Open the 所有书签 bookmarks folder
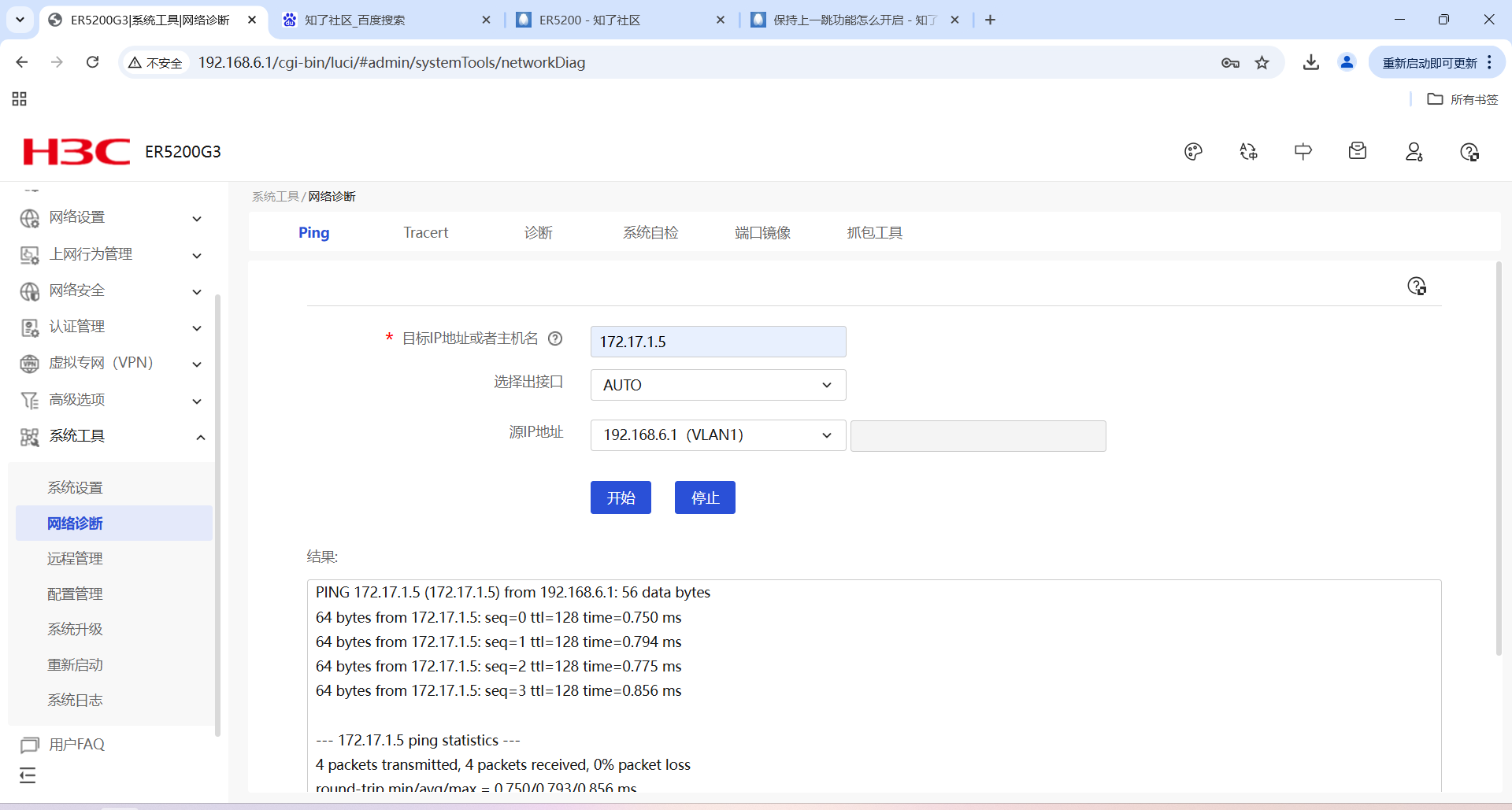This screenshot has width=1512, height=810. (x=1463, y=99)
